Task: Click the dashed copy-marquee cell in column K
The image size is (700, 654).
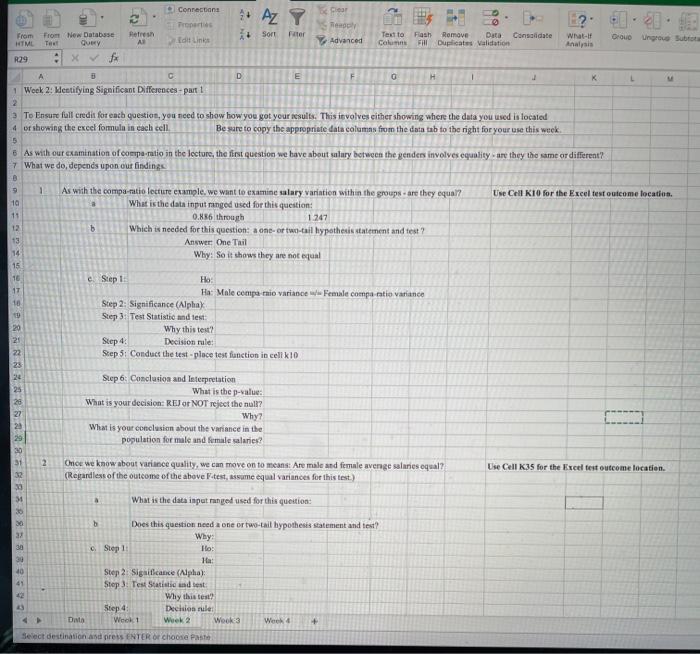Action: click(624, 417)
